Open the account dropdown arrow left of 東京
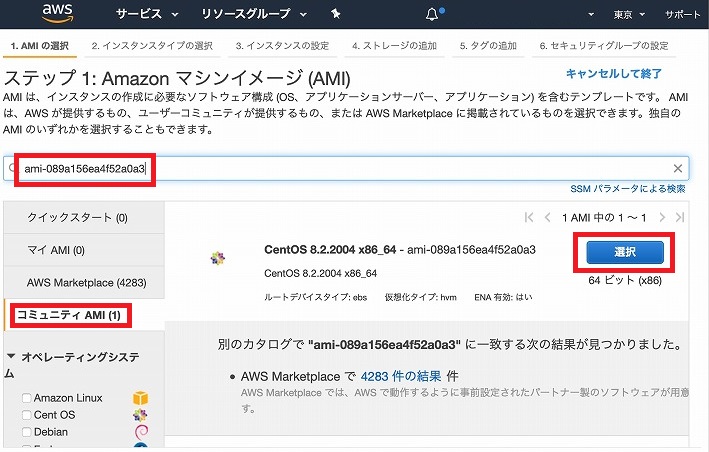 point(591,14)
